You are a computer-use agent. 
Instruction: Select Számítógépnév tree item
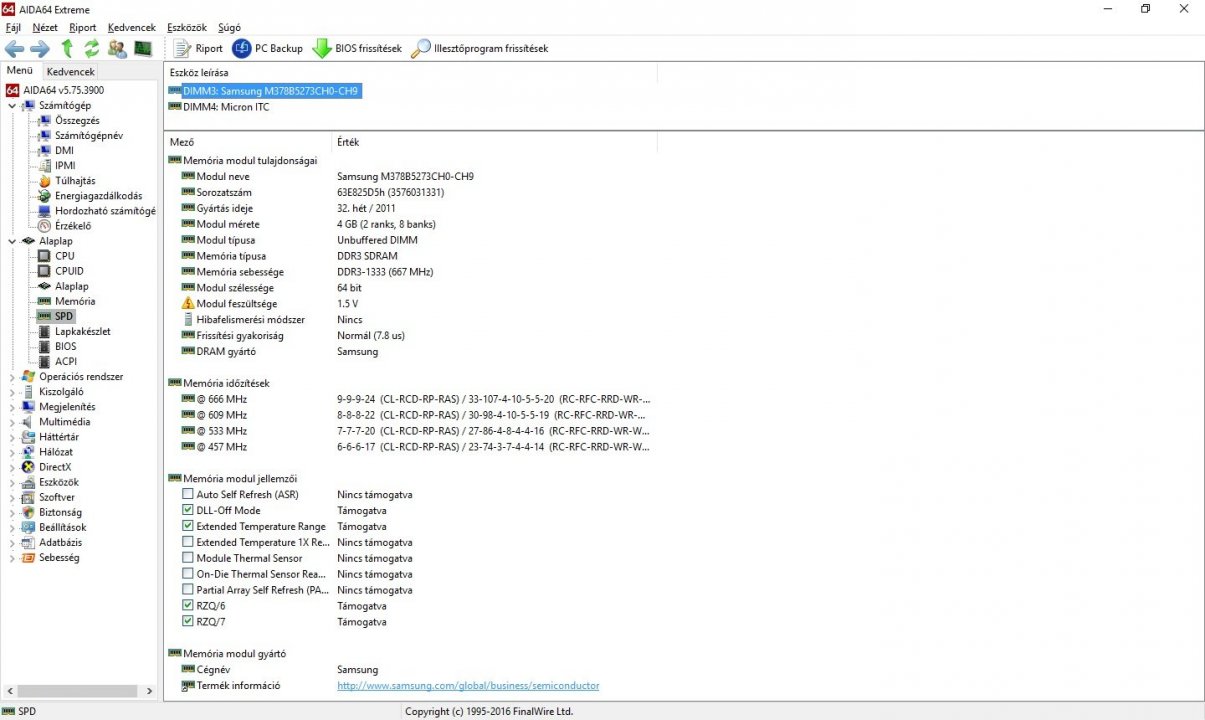(89, 135)
